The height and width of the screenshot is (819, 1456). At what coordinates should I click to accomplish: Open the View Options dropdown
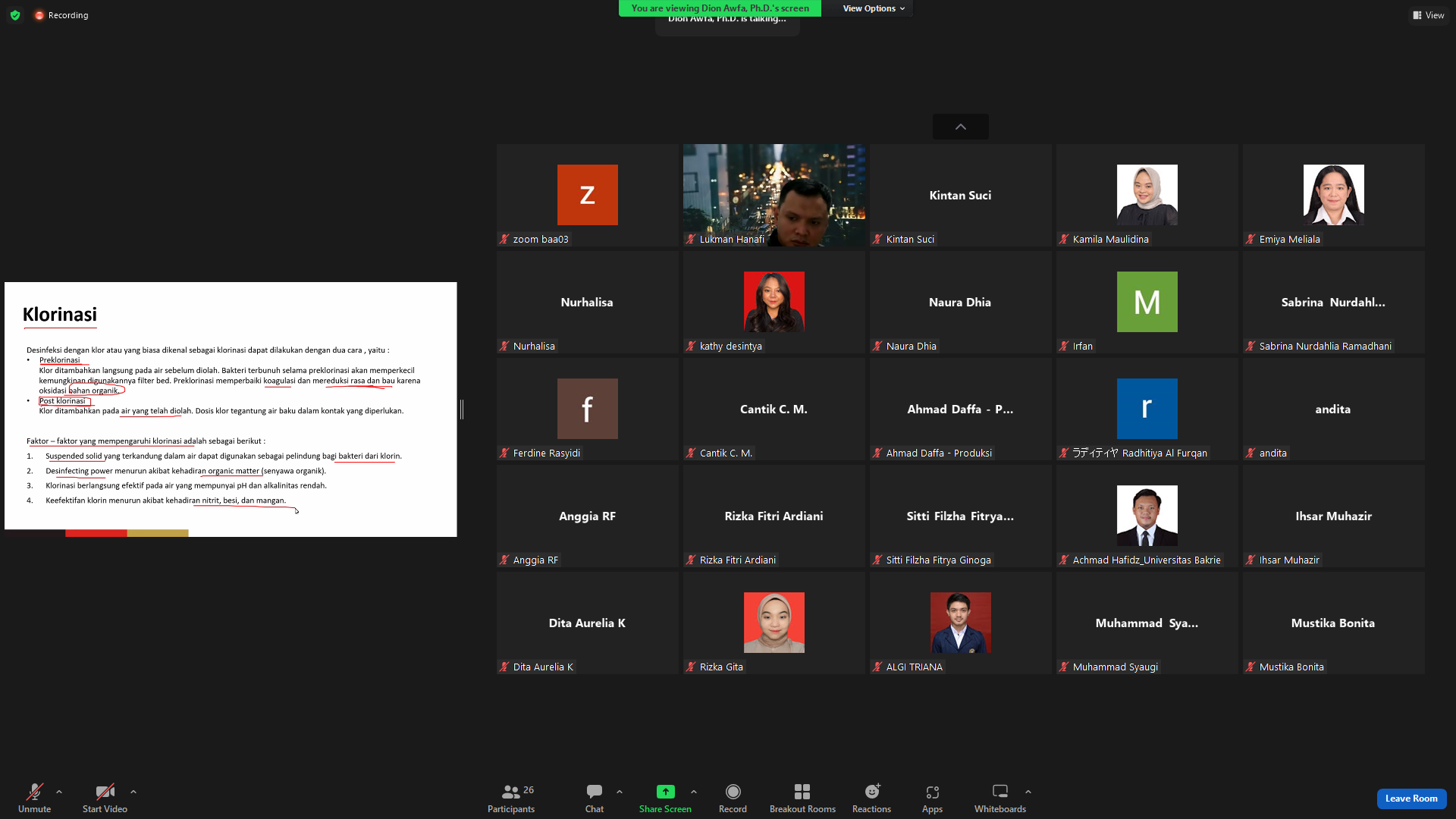(x=874, y=8)
